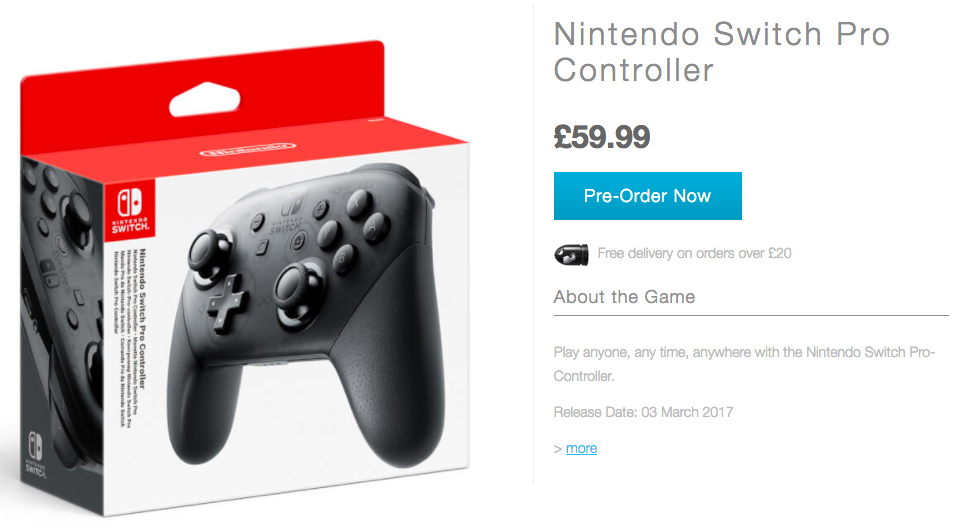This screenshot has width=964, height=532.
Task: Click the Release Date 03 March 2017 line
Action: tap(643, 412)
